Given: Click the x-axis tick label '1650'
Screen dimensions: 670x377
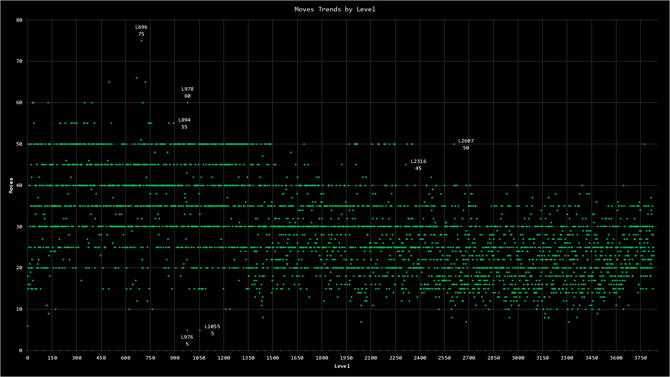Looking at the screenshot, I should (x=297, y=358).
